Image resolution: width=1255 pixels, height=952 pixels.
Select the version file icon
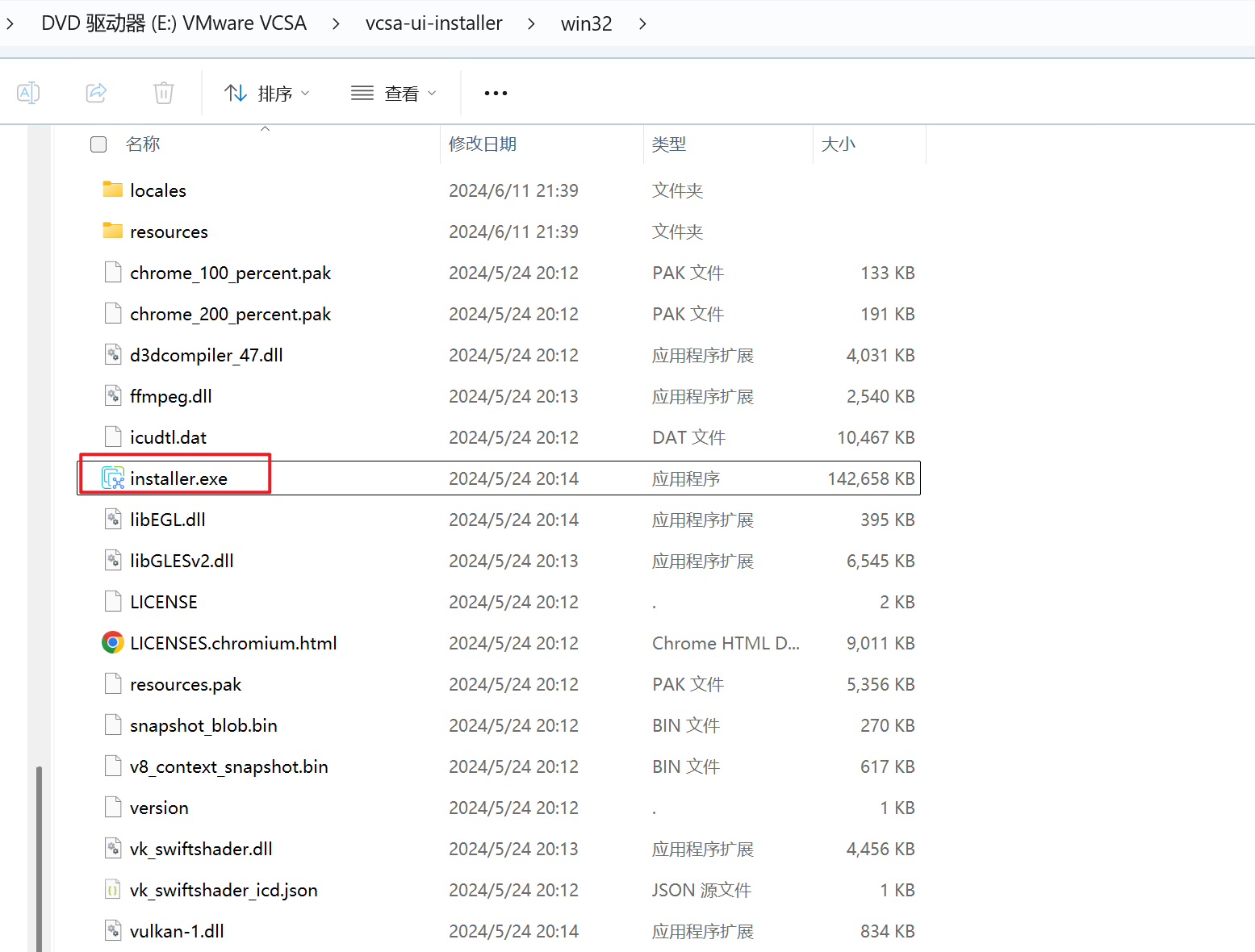pyautogui.click(x=113, y=807)
